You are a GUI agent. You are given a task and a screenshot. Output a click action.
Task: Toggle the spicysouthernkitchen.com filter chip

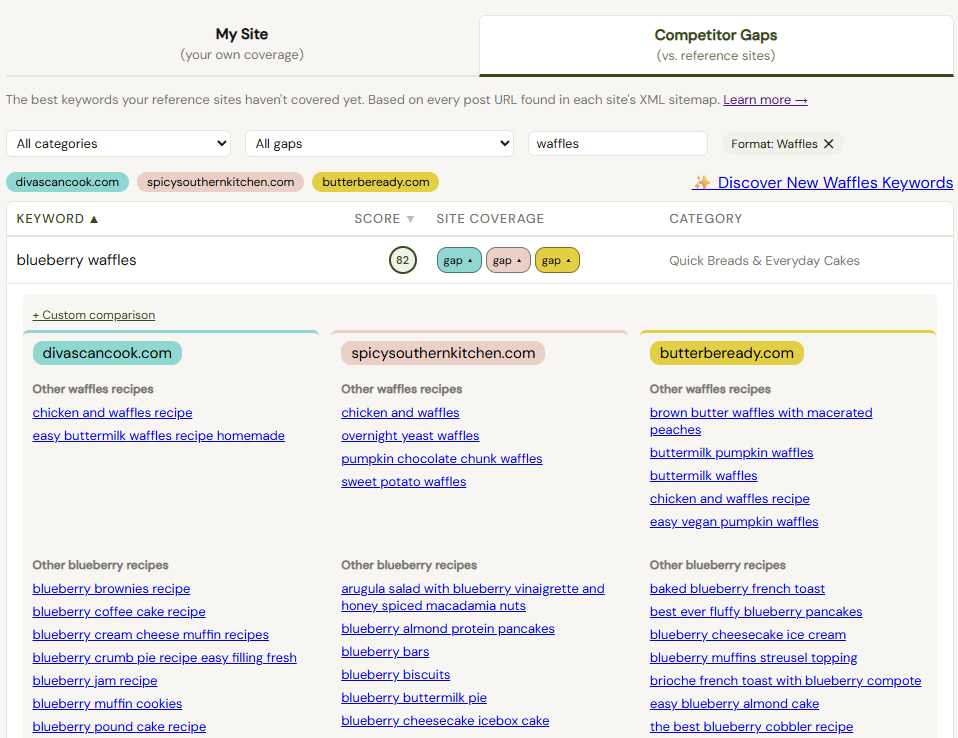coord(221,182)
